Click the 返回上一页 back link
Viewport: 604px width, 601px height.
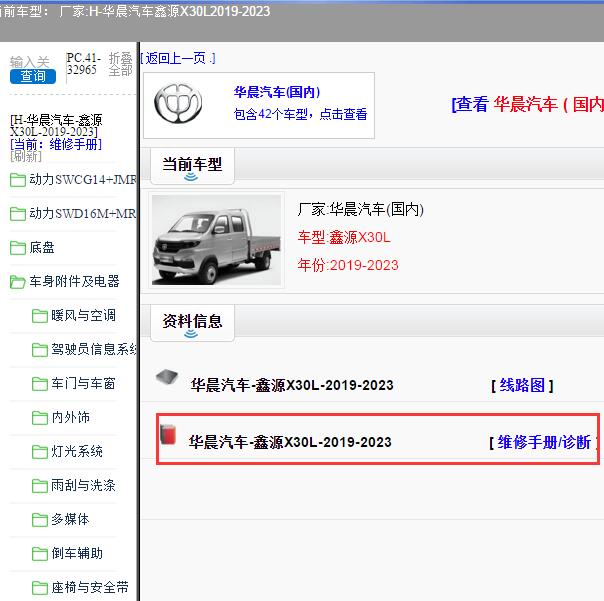[178, 58]
